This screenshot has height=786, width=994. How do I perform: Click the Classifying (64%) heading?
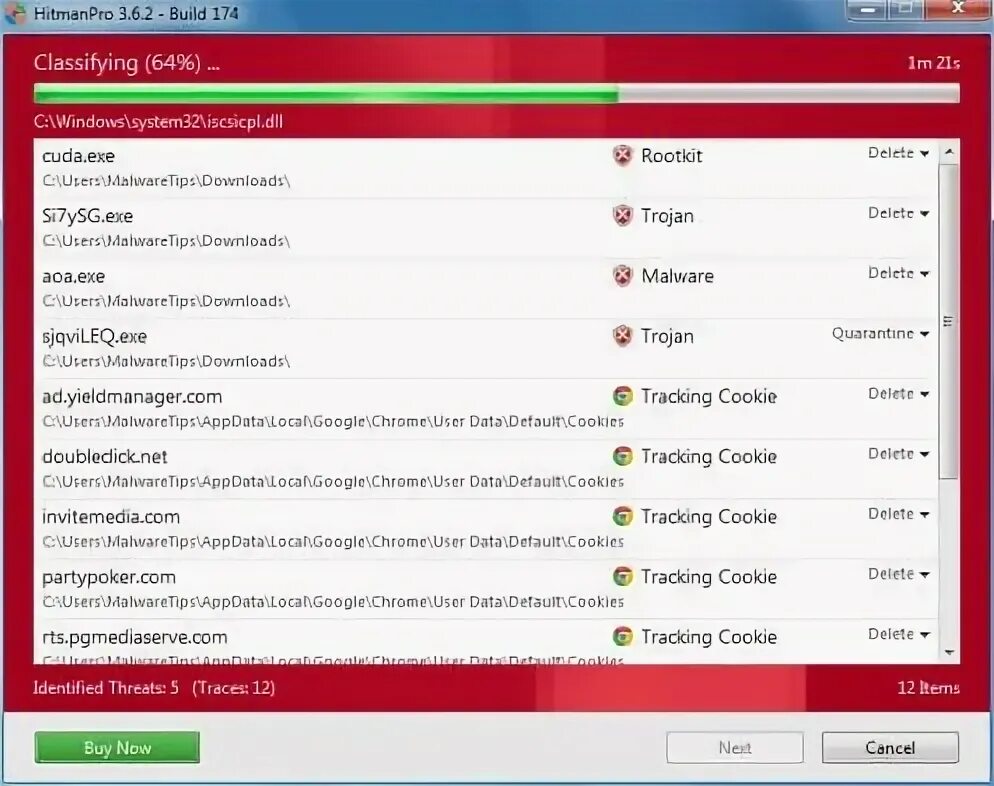126,63
